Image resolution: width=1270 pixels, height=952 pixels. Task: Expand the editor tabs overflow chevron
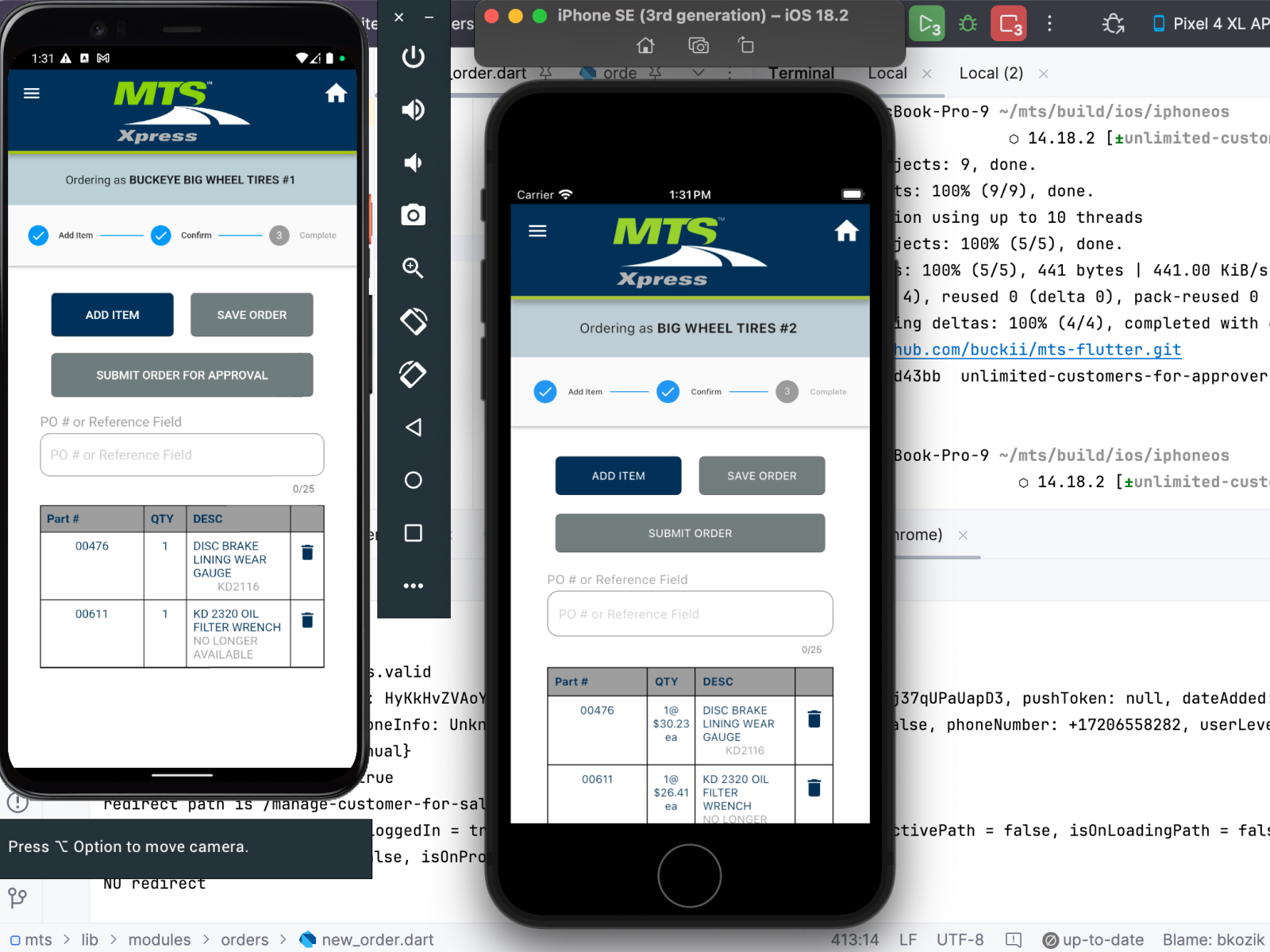pos(698,73)
